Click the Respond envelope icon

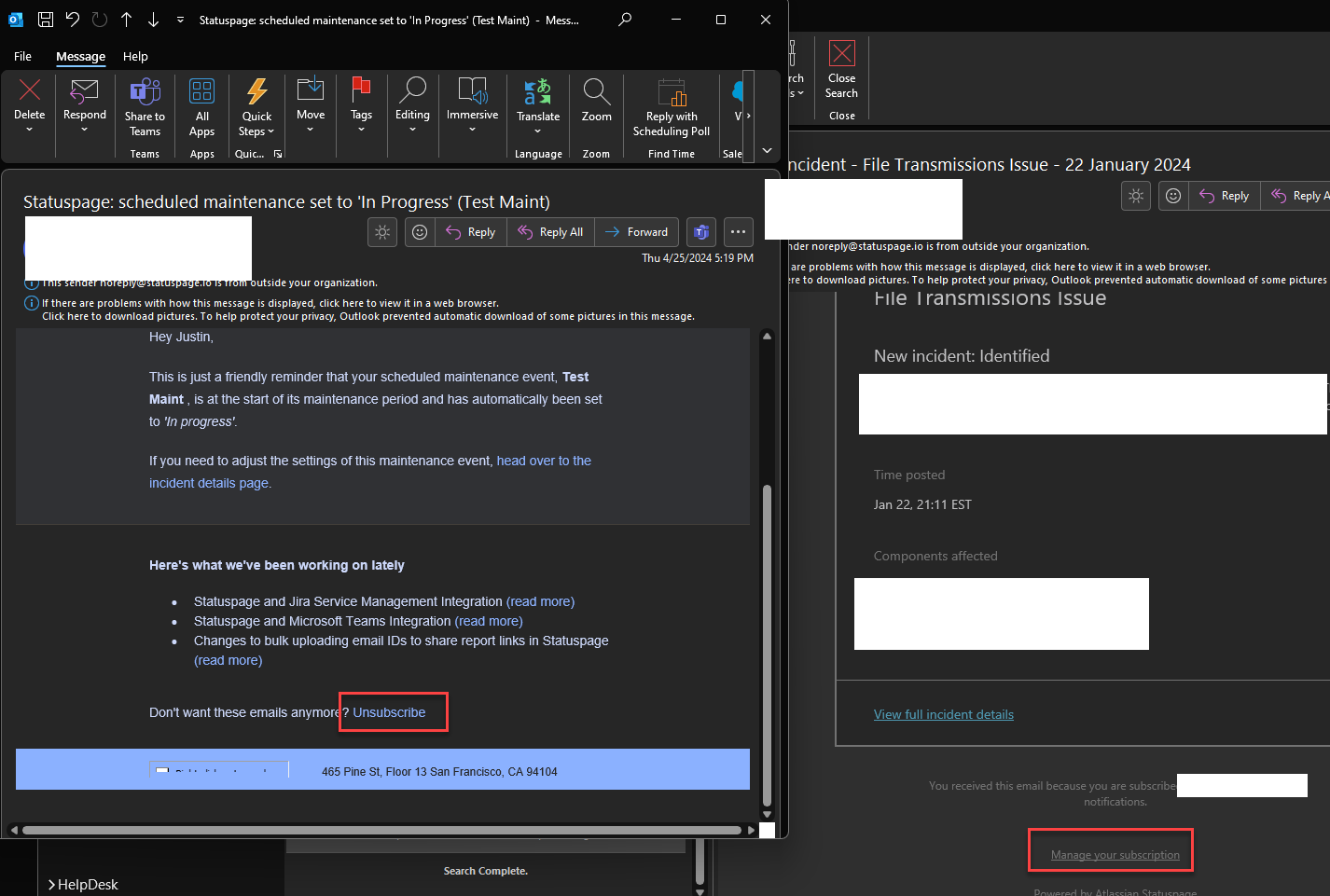pos(85,90)
